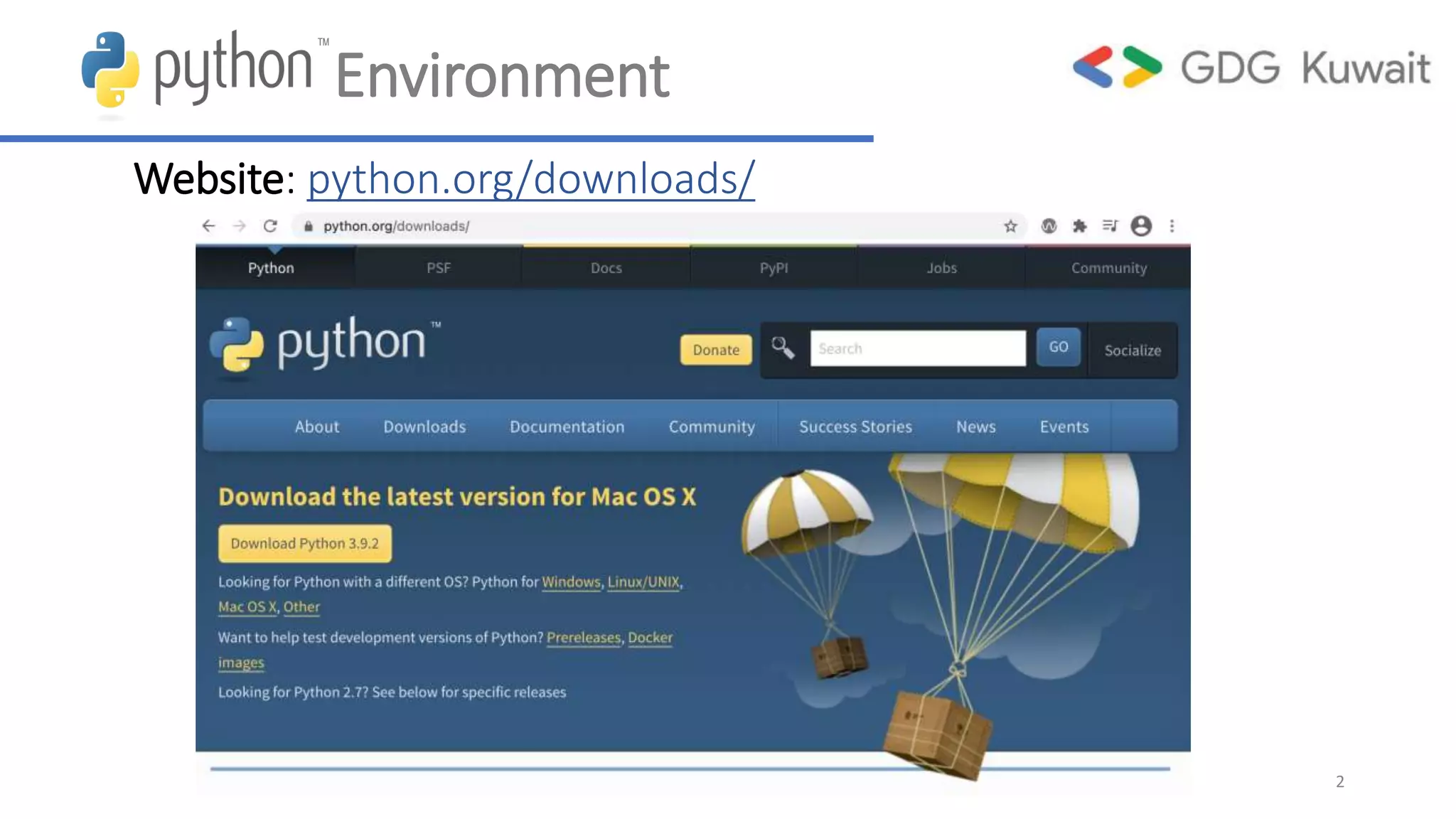
Task: Open the media control playlist icon
Action: point(1110,226)
